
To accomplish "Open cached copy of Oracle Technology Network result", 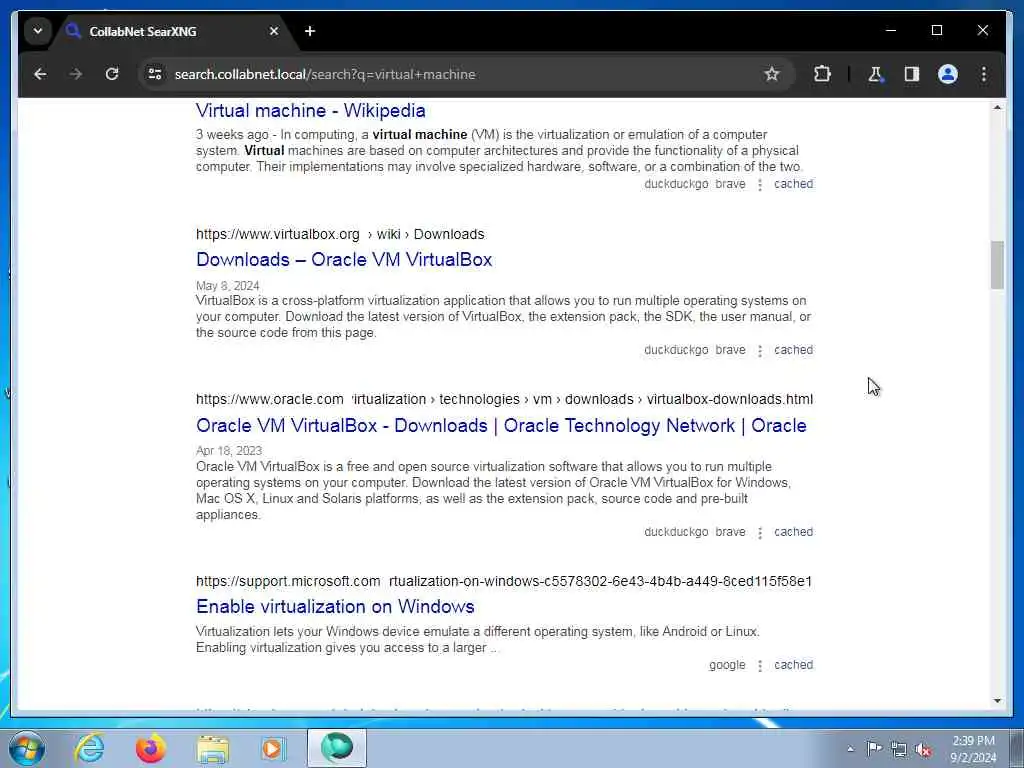I will 793,532.
